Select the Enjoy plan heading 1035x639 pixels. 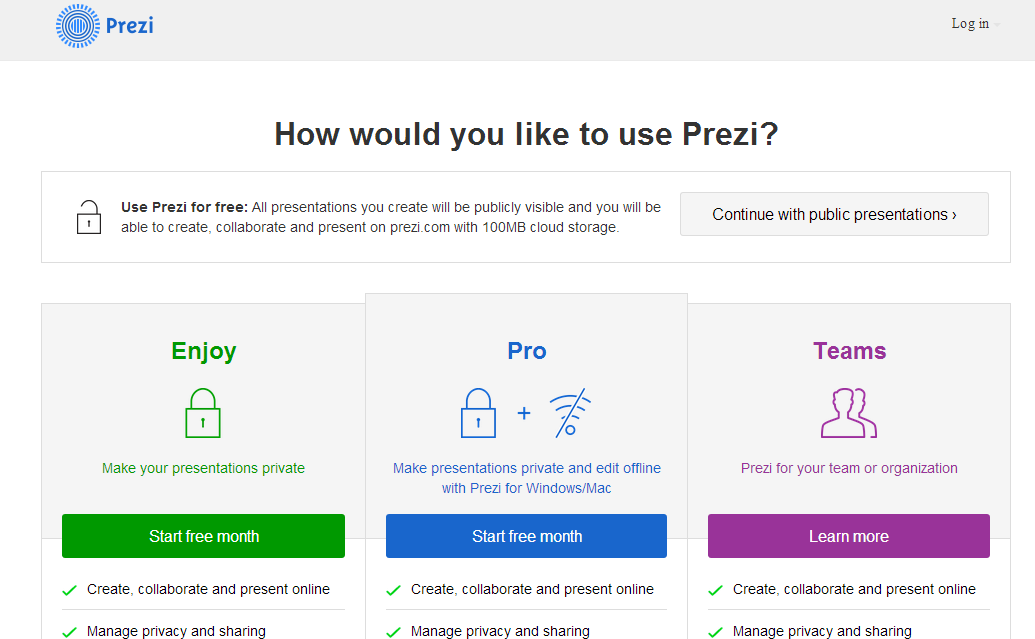(204, 351)
